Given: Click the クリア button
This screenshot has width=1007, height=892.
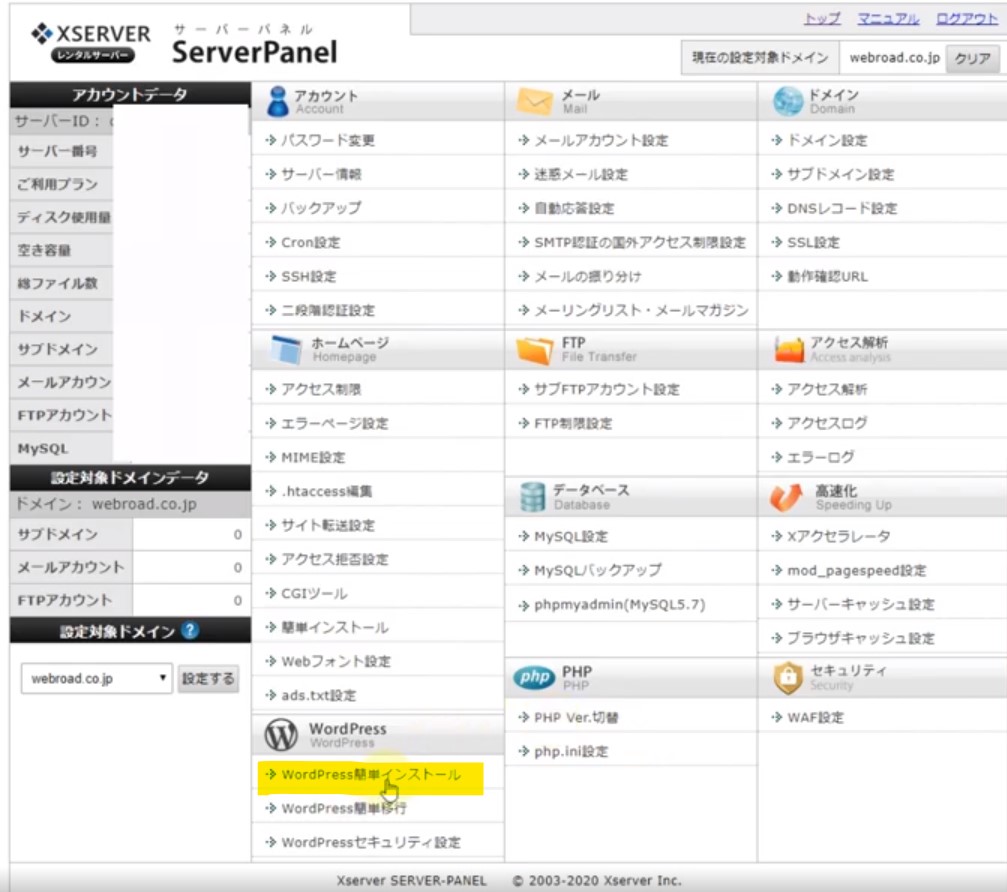Looking at the screenshot, I should tap(972, 58).
